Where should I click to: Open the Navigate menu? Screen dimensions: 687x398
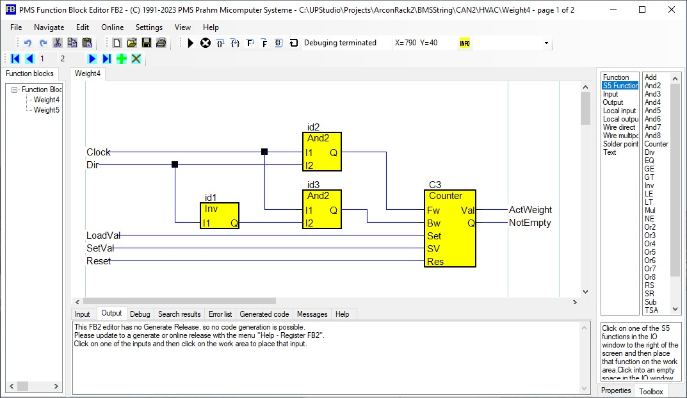coord(49,27)
